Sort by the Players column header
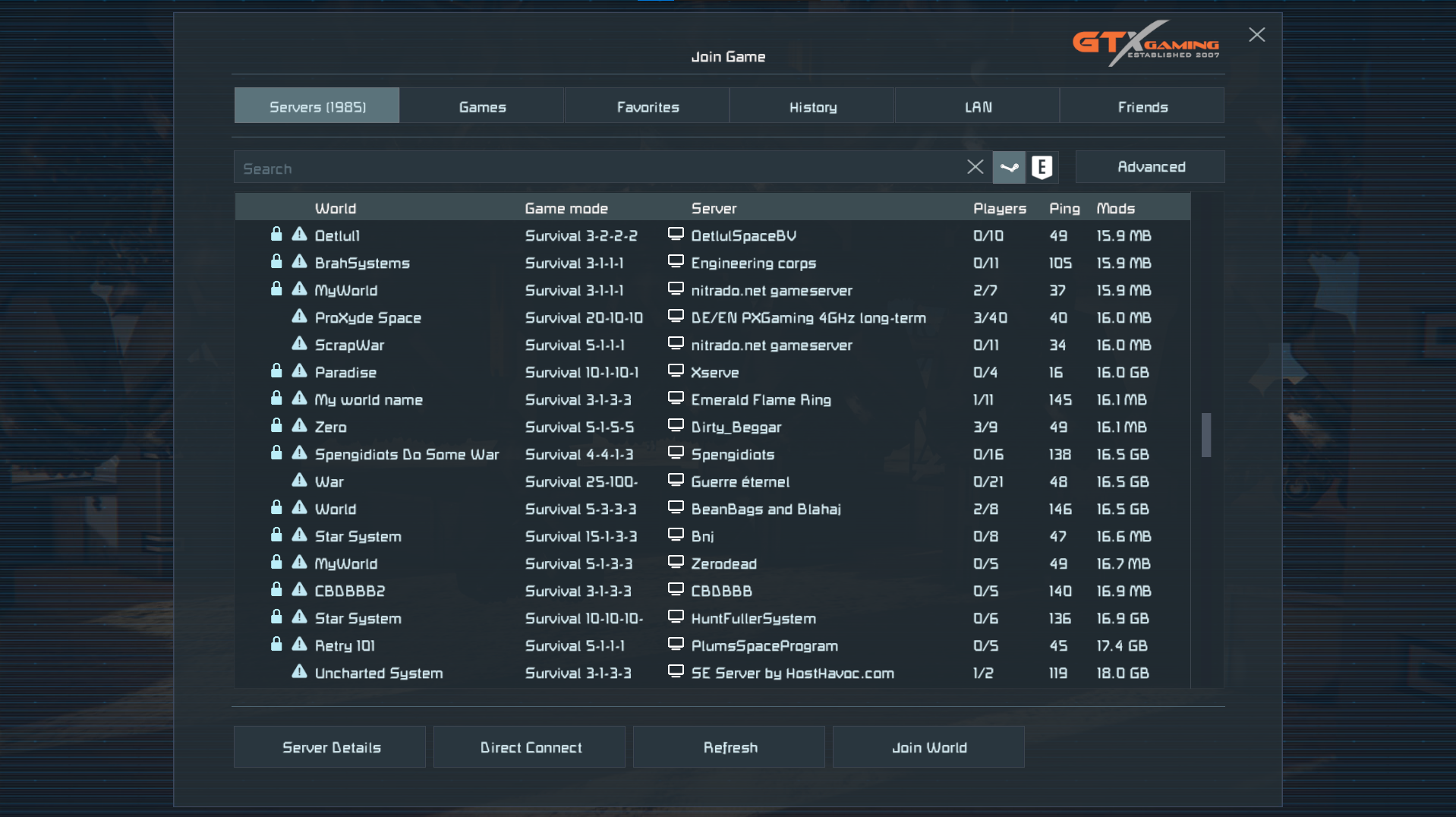The width and height of the screenshot is (1456, 817). [1000, 208]
